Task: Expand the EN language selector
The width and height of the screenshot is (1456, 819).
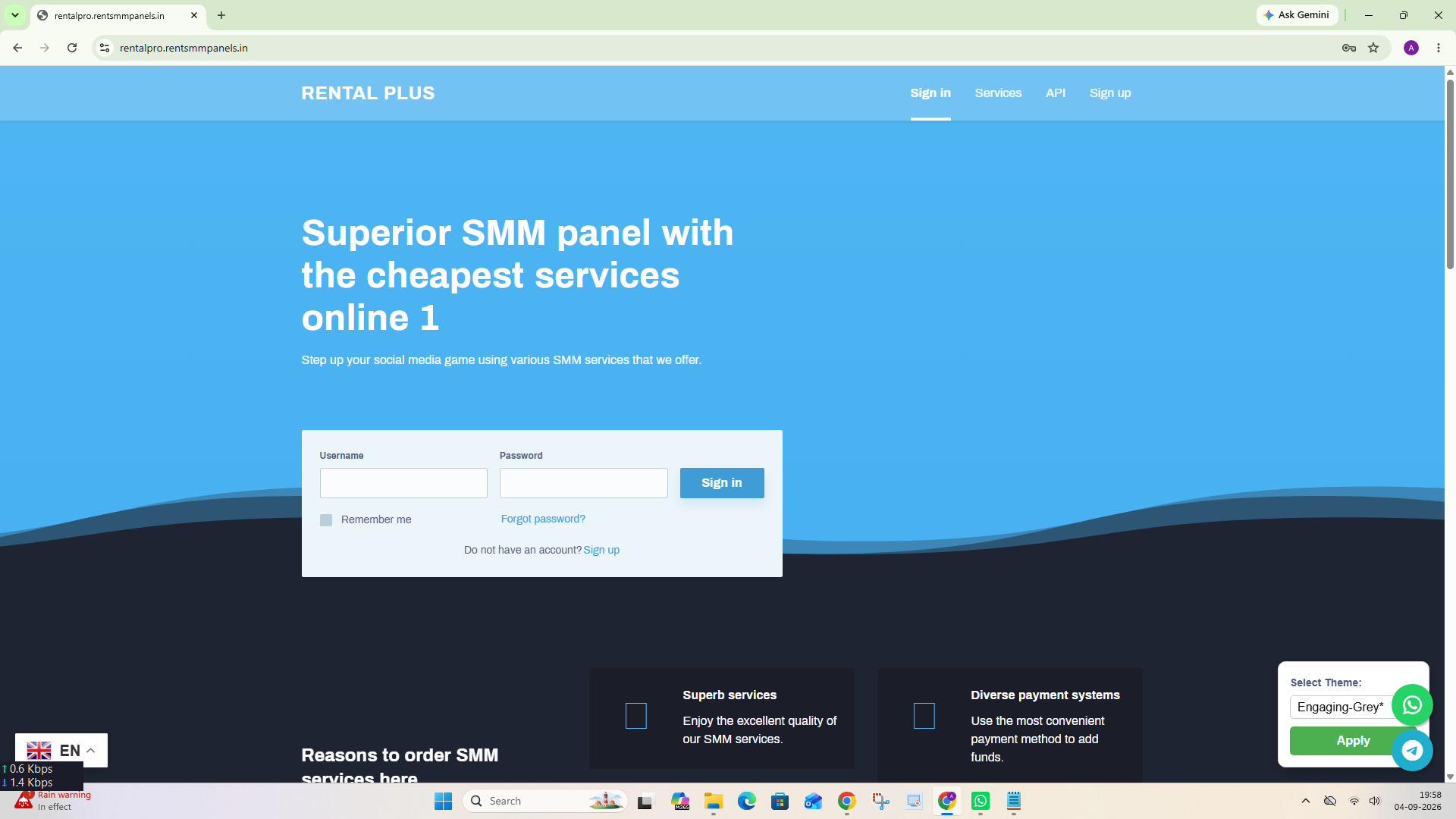Action: [x=61, y=750]
